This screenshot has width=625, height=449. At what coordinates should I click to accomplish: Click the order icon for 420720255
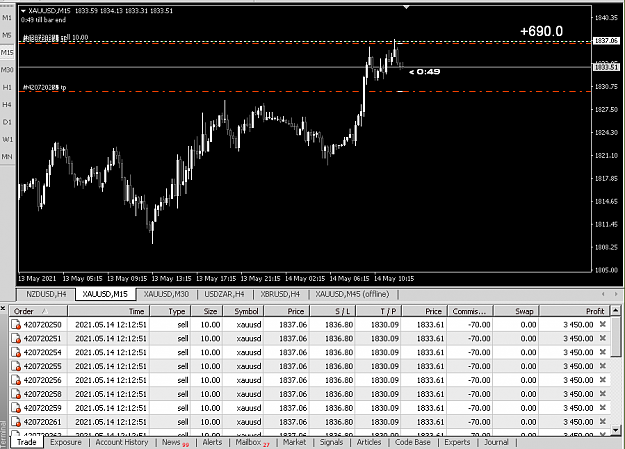[16, 366]
